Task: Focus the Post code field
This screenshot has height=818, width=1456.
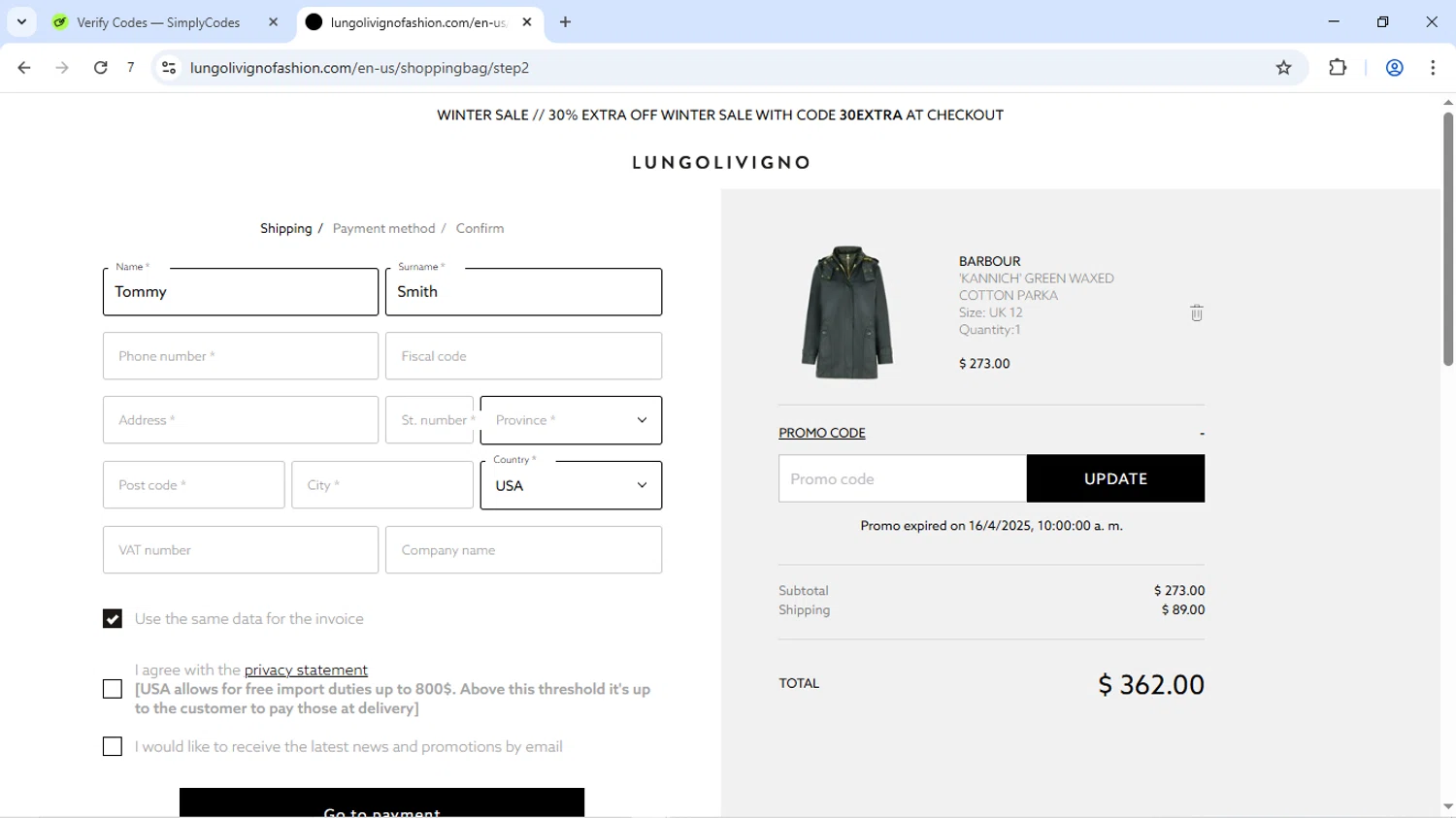Action: click(x=193, y=485)
